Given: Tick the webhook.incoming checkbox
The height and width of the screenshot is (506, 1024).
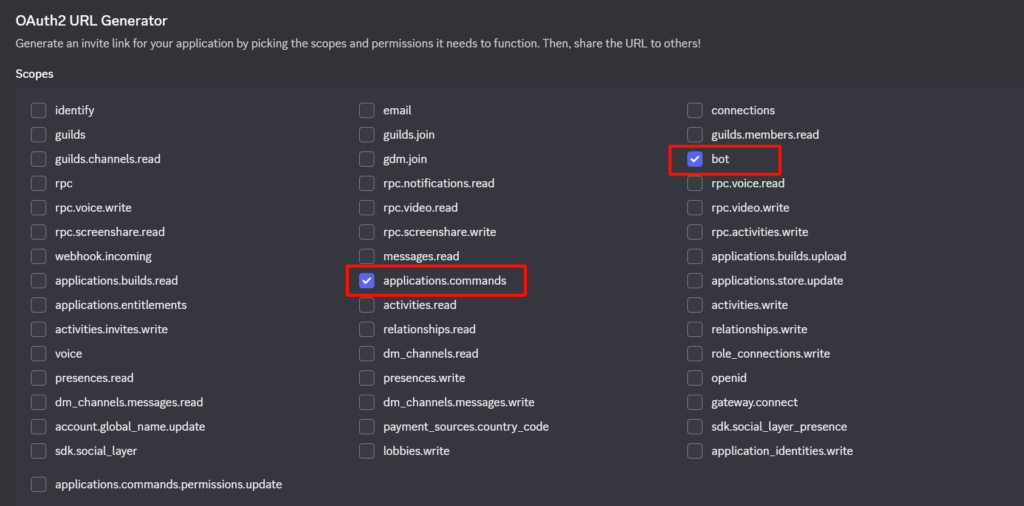Looking at the screenshot, I should (x=39, y=257).
